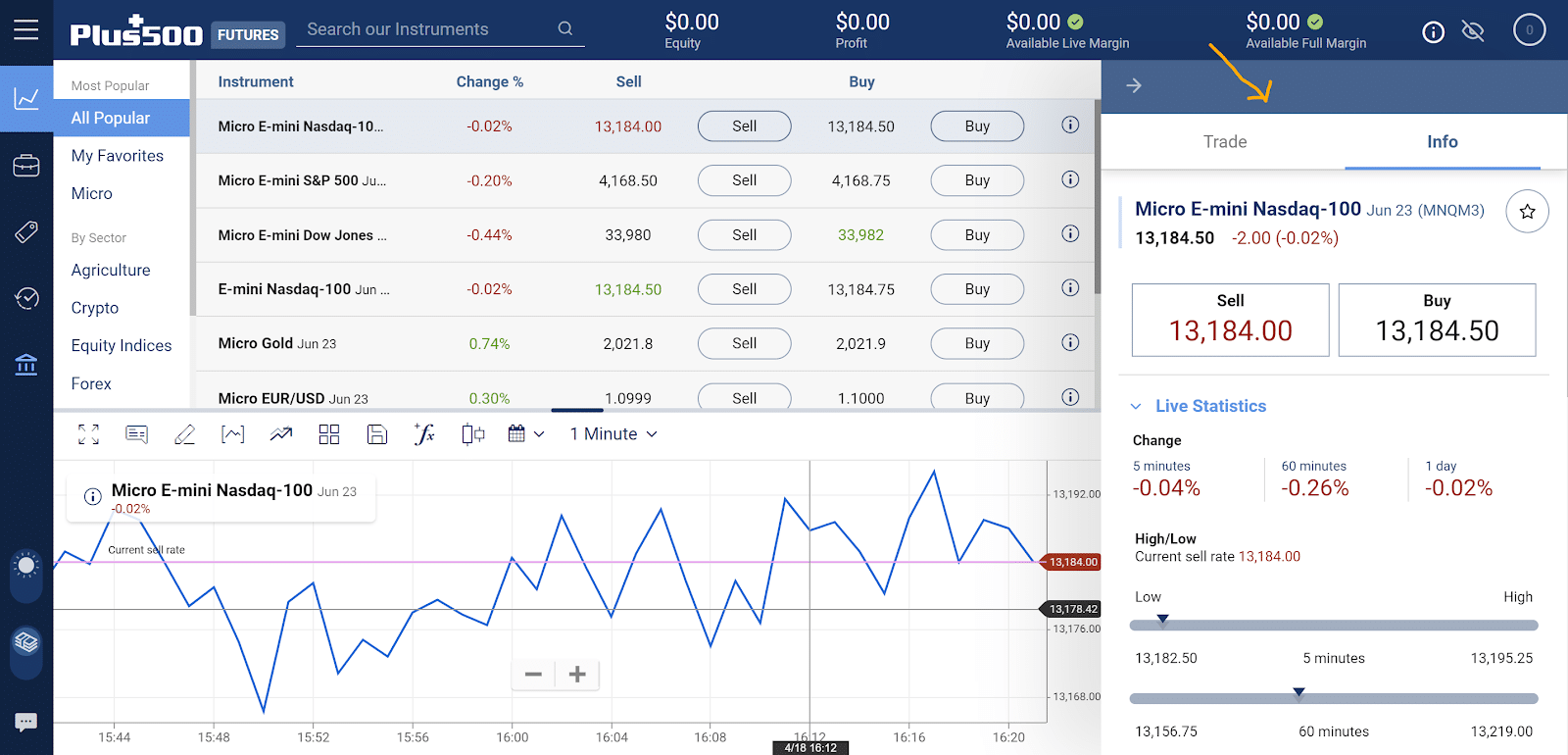Open the price tag orders sidebar icon
The image size is (1568, 755).
tap(26, 232)
